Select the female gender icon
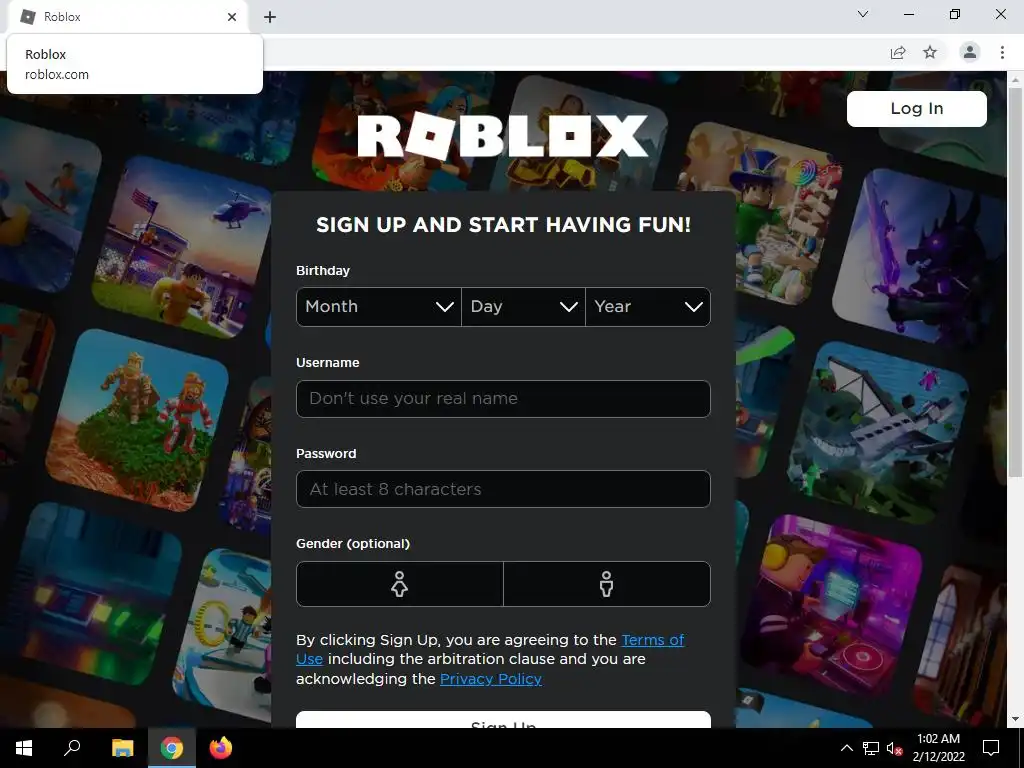 point(400,584)
